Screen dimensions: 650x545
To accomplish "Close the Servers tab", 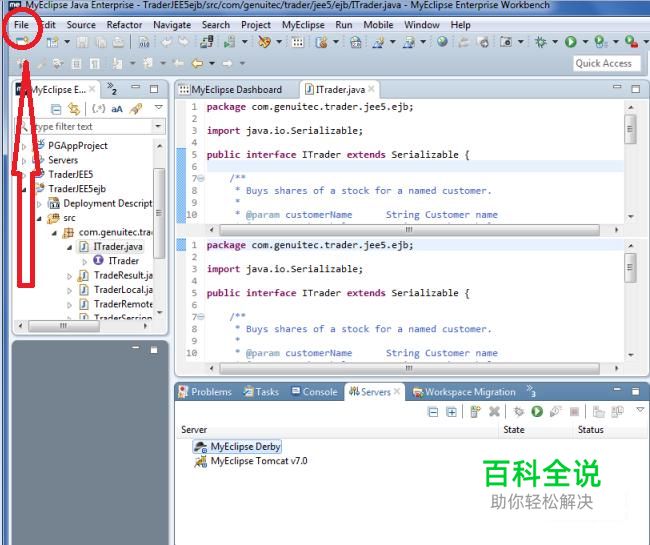I will [397, 392].
